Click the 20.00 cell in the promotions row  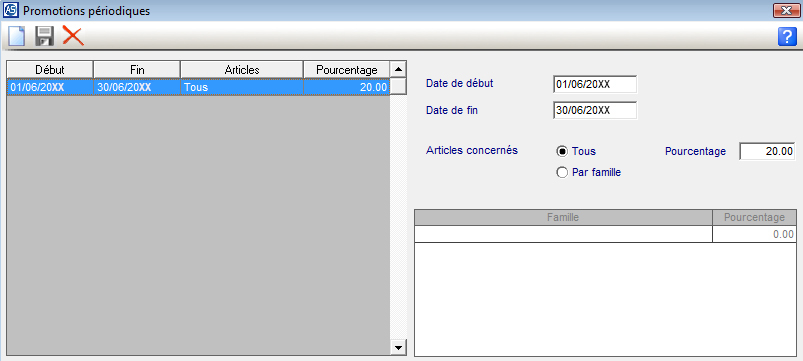[347, 87]
